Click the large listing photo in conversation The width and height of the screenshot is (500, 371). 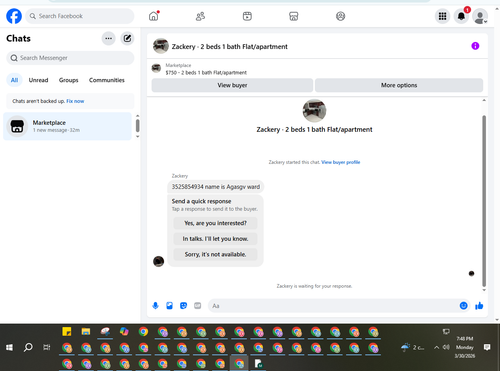click(x=314, y=111)
